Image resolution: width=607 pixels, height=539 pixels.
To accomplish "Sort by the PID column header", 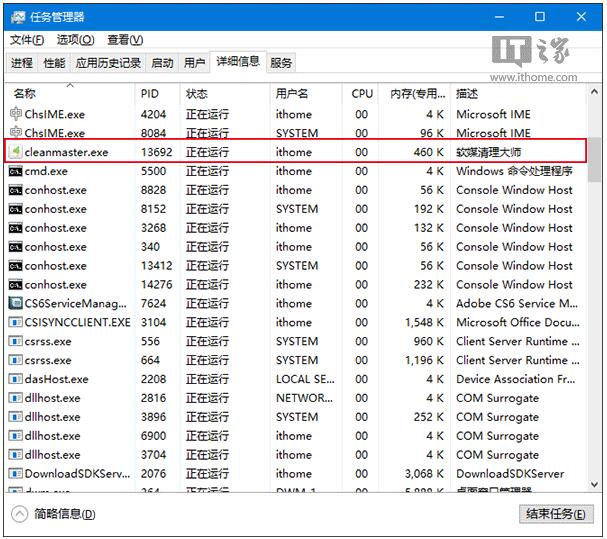I will 150,93.
